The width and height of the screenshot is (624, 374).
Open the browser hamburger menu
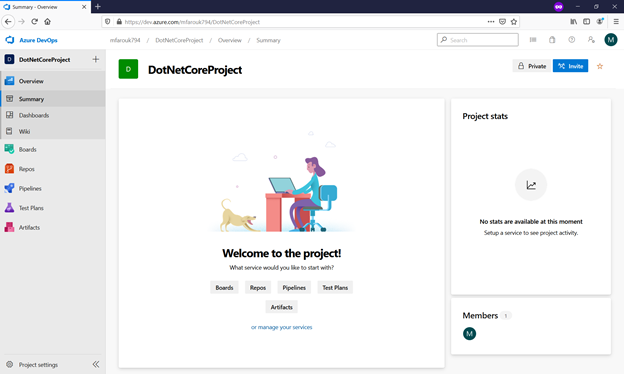coord(616,21)
